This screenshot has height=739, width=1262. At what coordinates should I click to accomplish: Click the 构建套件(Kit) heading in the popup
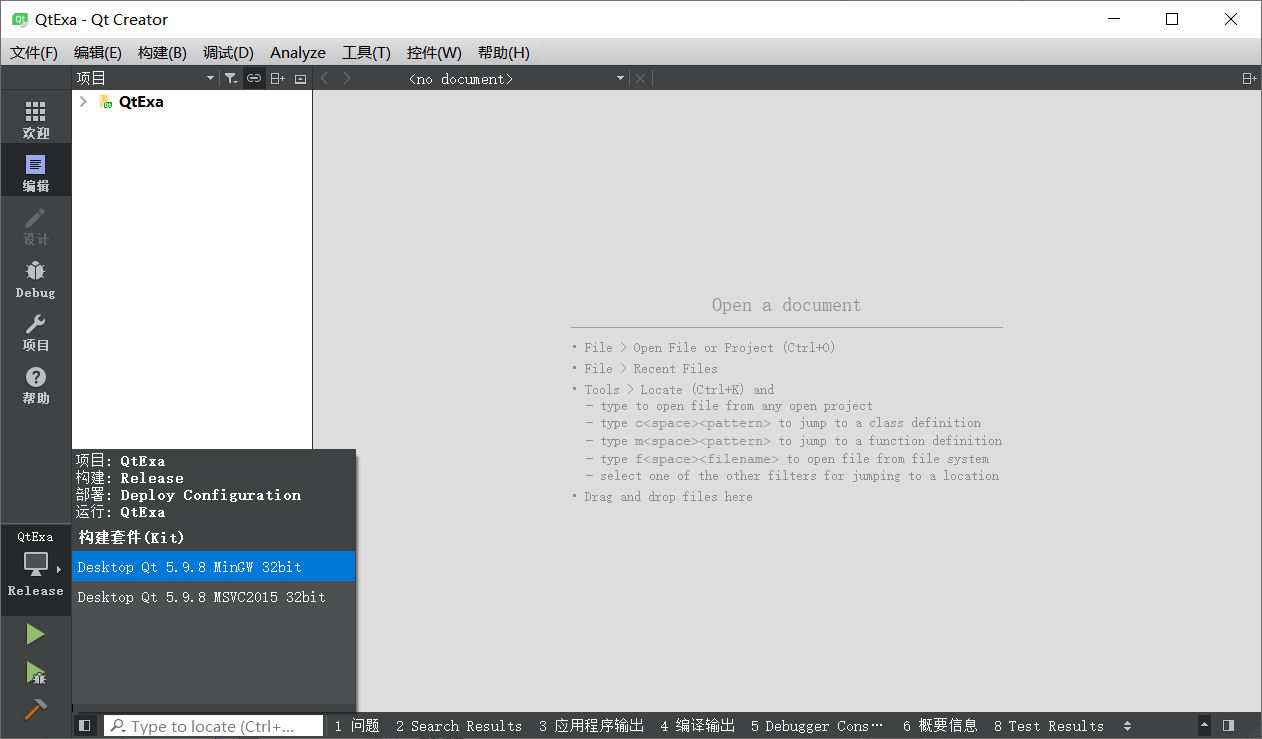coord(132,537)
